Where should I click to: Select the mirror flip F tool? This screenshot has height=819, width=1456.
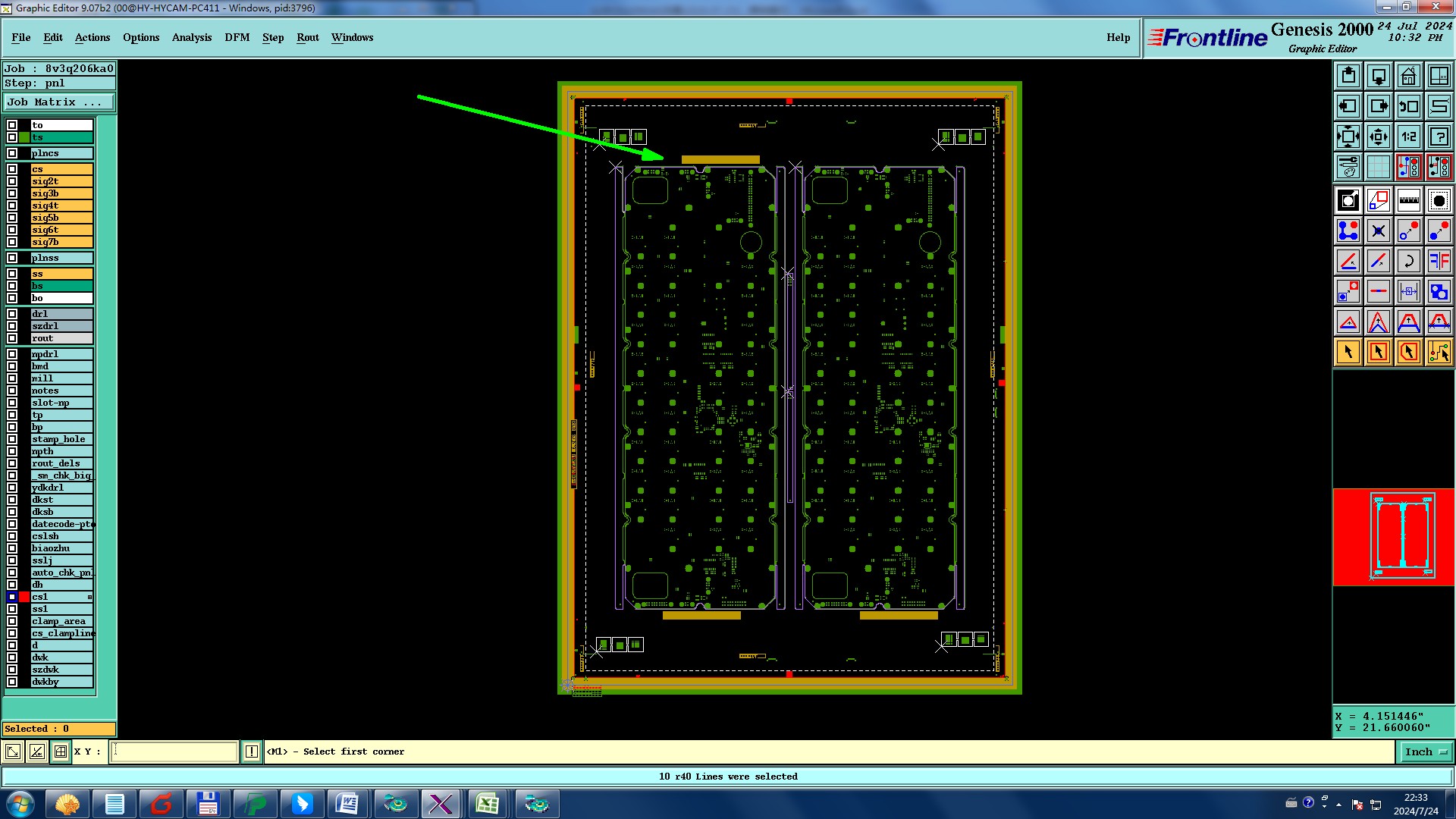coord(1439,261)
